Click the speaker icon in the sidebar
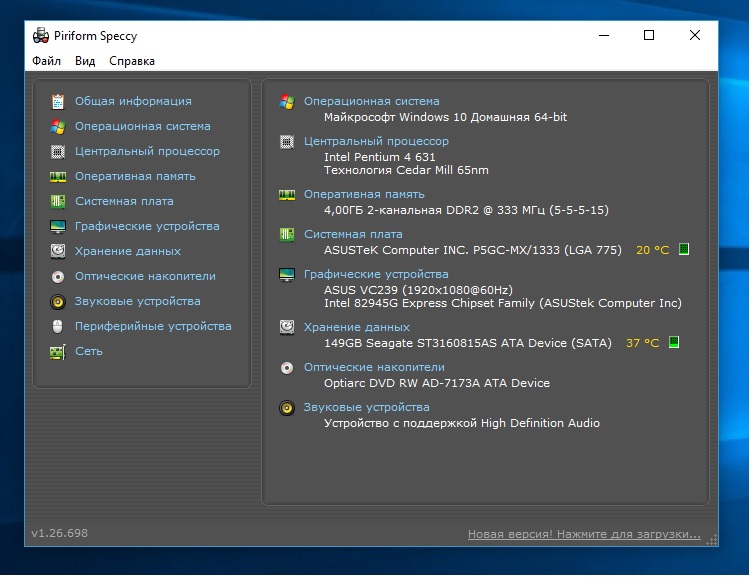Screen dimensions: 752x578 pos(58,302)
